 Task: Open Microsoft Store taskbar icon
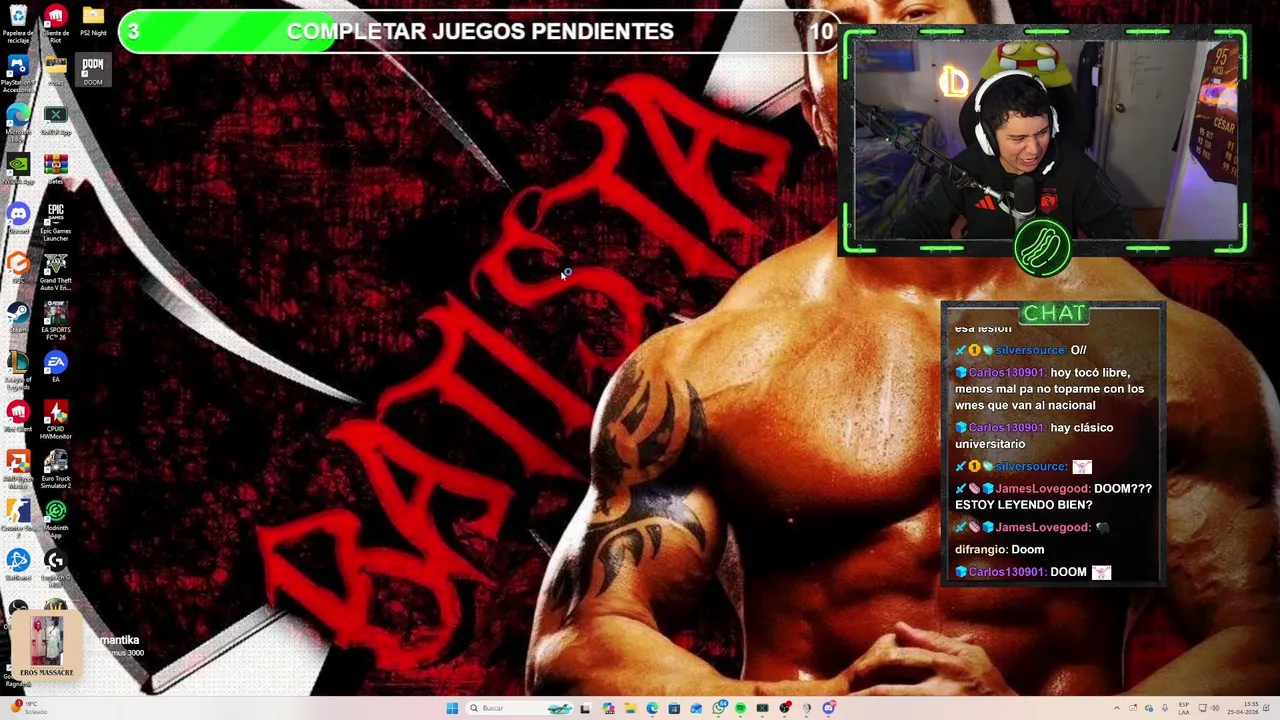pyautogui.click(x=674, y=708)
